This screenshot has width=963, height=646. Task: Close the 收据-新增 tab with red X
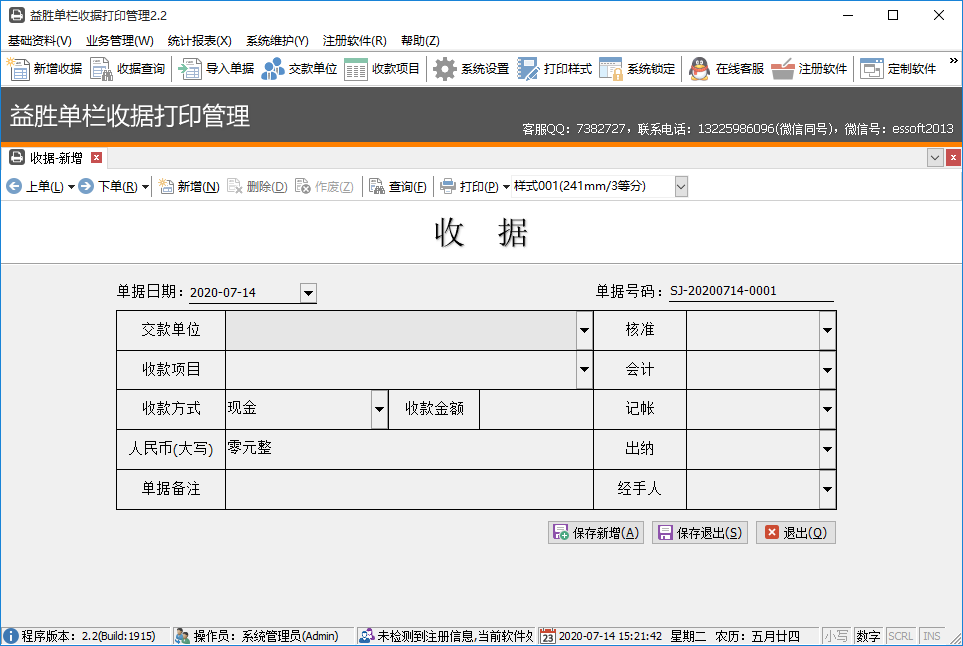tap(96, 158)
